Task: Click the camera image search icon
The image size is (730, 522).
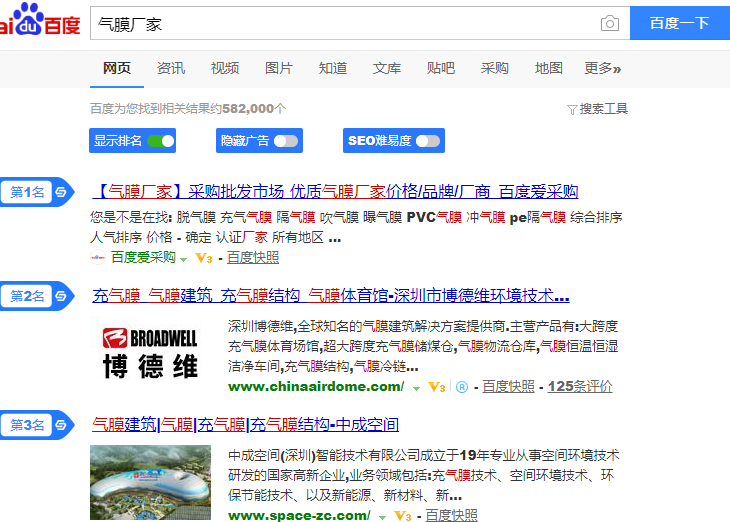Action: tap(609, 23)
